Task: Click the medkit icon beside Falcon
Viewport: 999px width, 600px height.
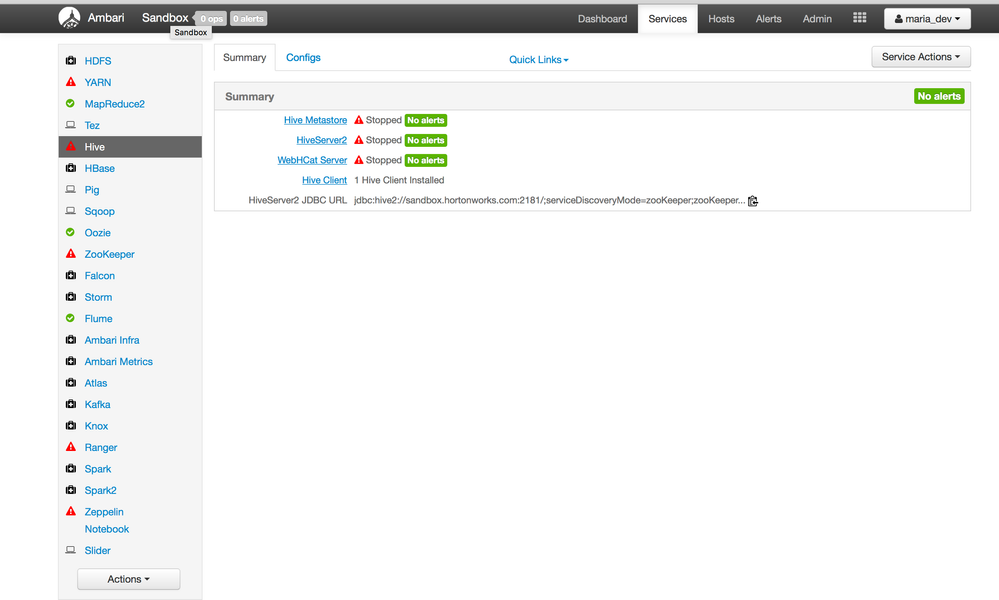Action: pyautogui.click(x=71, y=275)
